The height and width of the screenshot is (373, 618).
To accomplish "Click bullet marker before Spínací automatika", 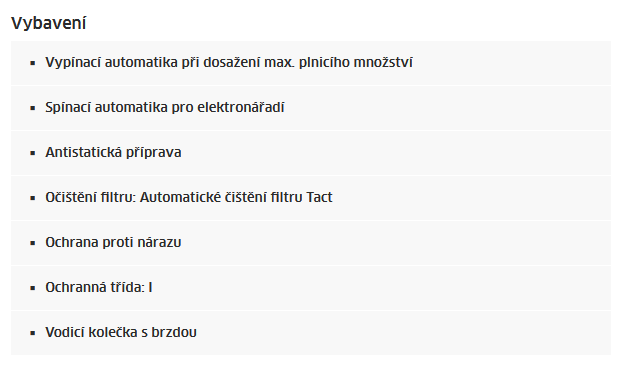I will coord(33,108).
